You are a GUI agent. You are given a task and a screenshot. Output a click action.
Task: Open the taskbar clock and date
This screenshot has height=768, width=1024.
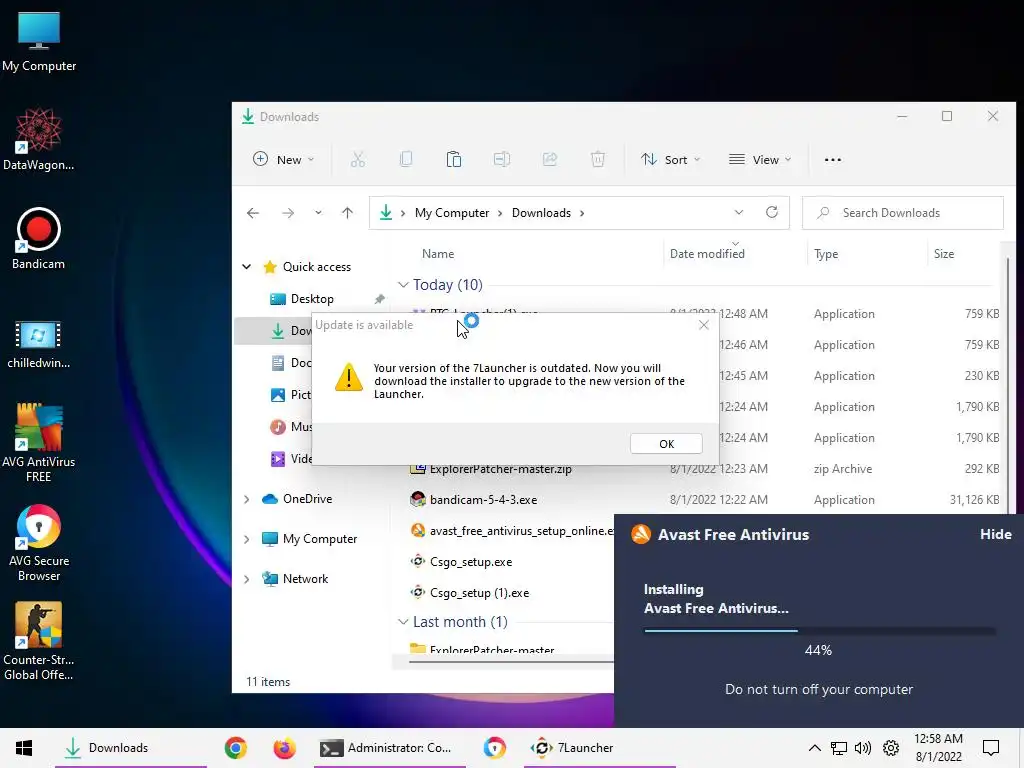point(938,748)
